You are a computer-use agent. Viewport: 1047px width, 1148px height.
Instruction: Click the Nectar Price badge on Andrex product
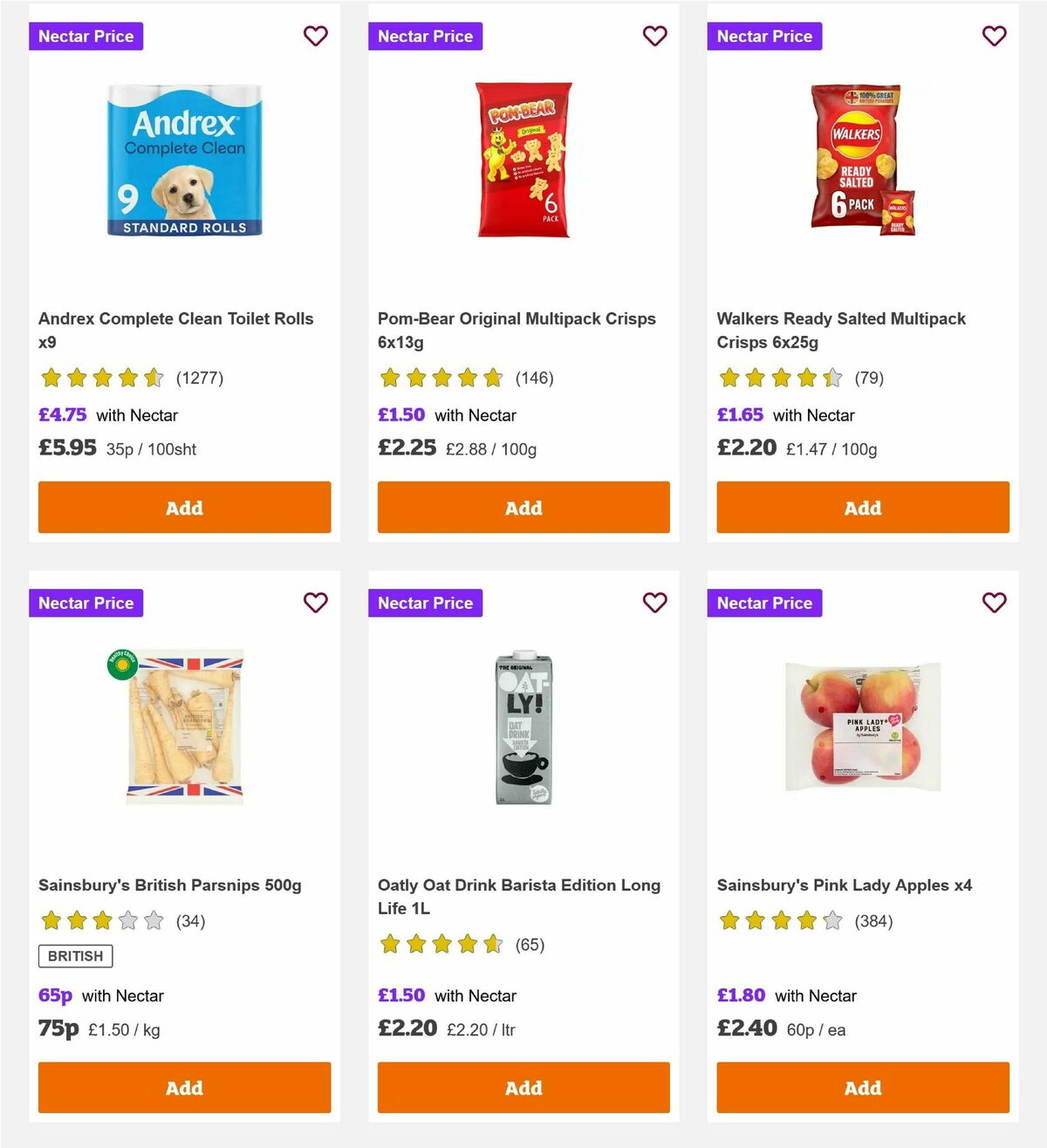coord(86,36)
